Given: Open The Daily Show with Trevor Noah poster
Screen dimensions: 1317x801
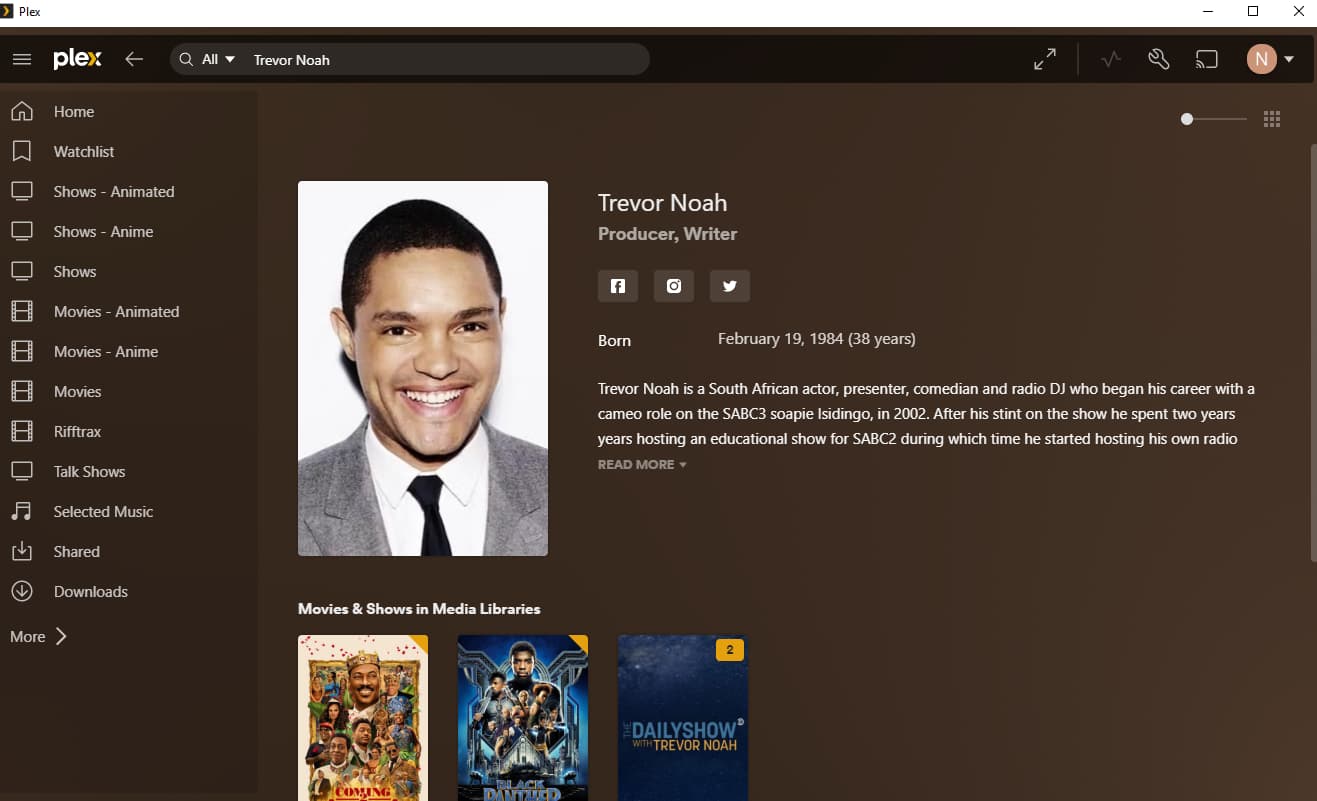Looking at the screenshot, I should click(x=683, y=718).
